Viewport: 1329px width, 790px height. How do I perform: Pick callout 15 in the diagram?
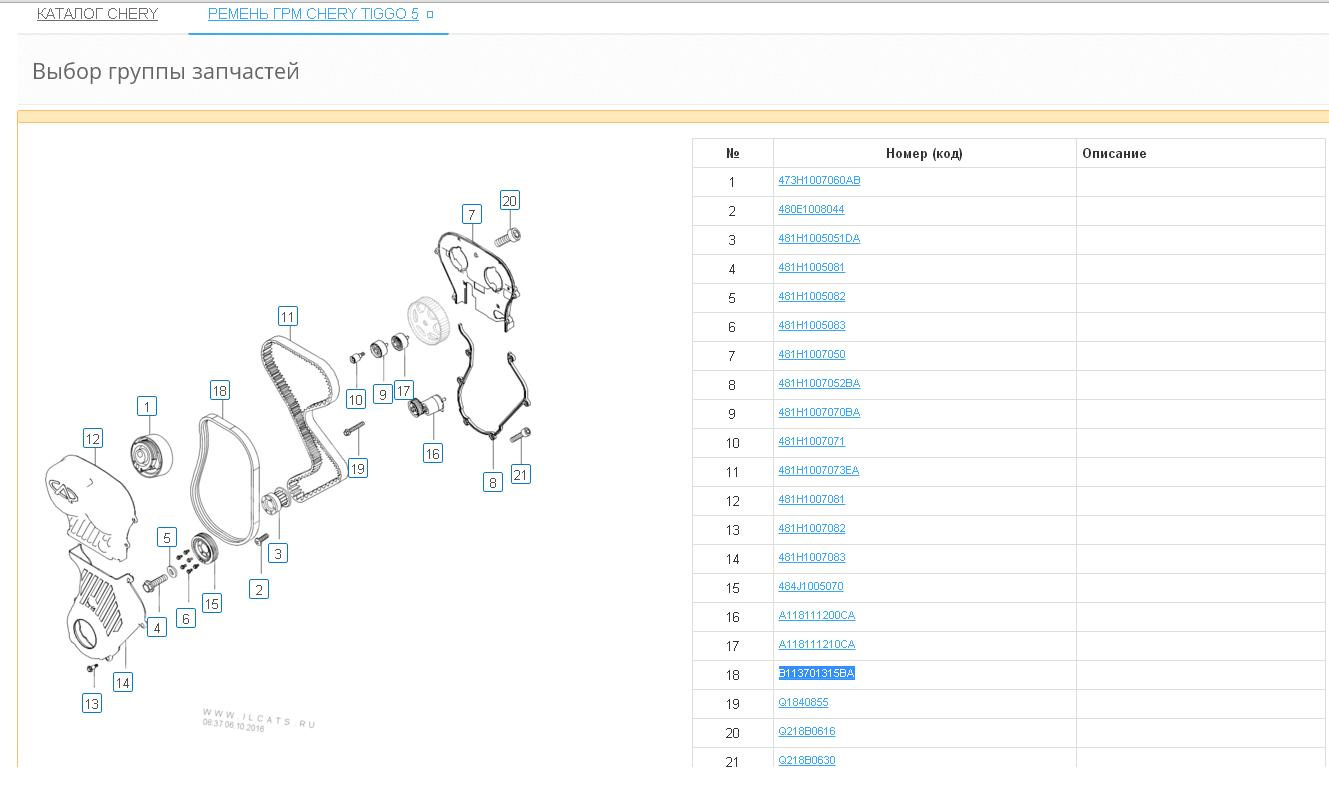(212, 603)
